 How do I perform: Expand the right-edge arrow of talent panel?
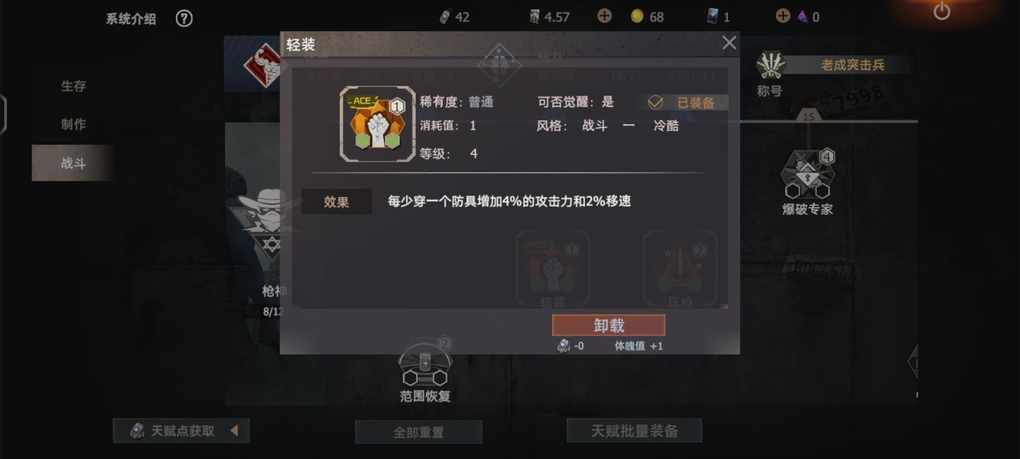tap(913, 361)
